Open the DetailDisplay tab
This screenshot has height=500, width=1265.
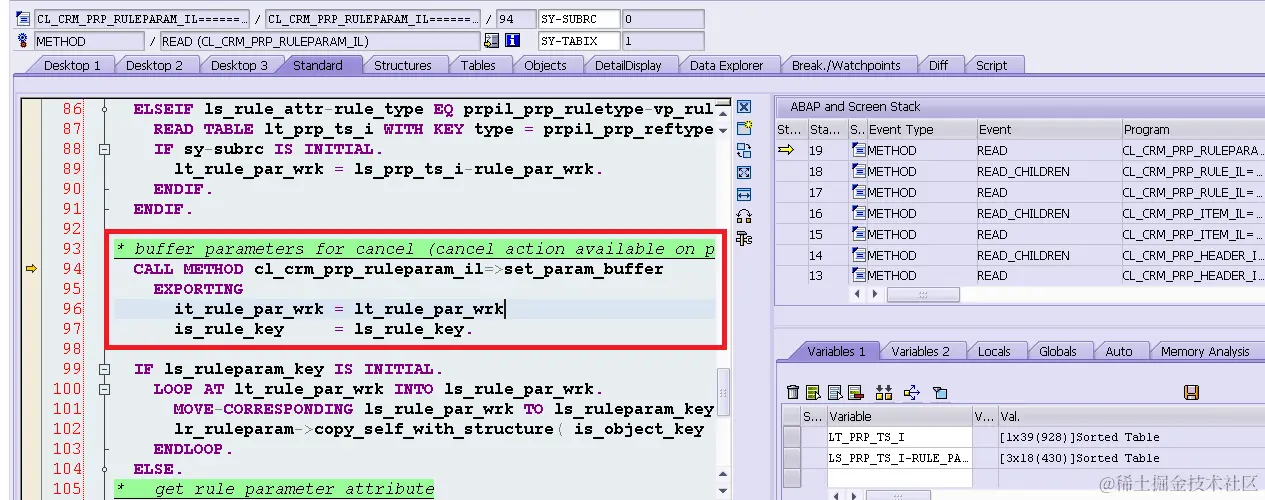(628, 65)
